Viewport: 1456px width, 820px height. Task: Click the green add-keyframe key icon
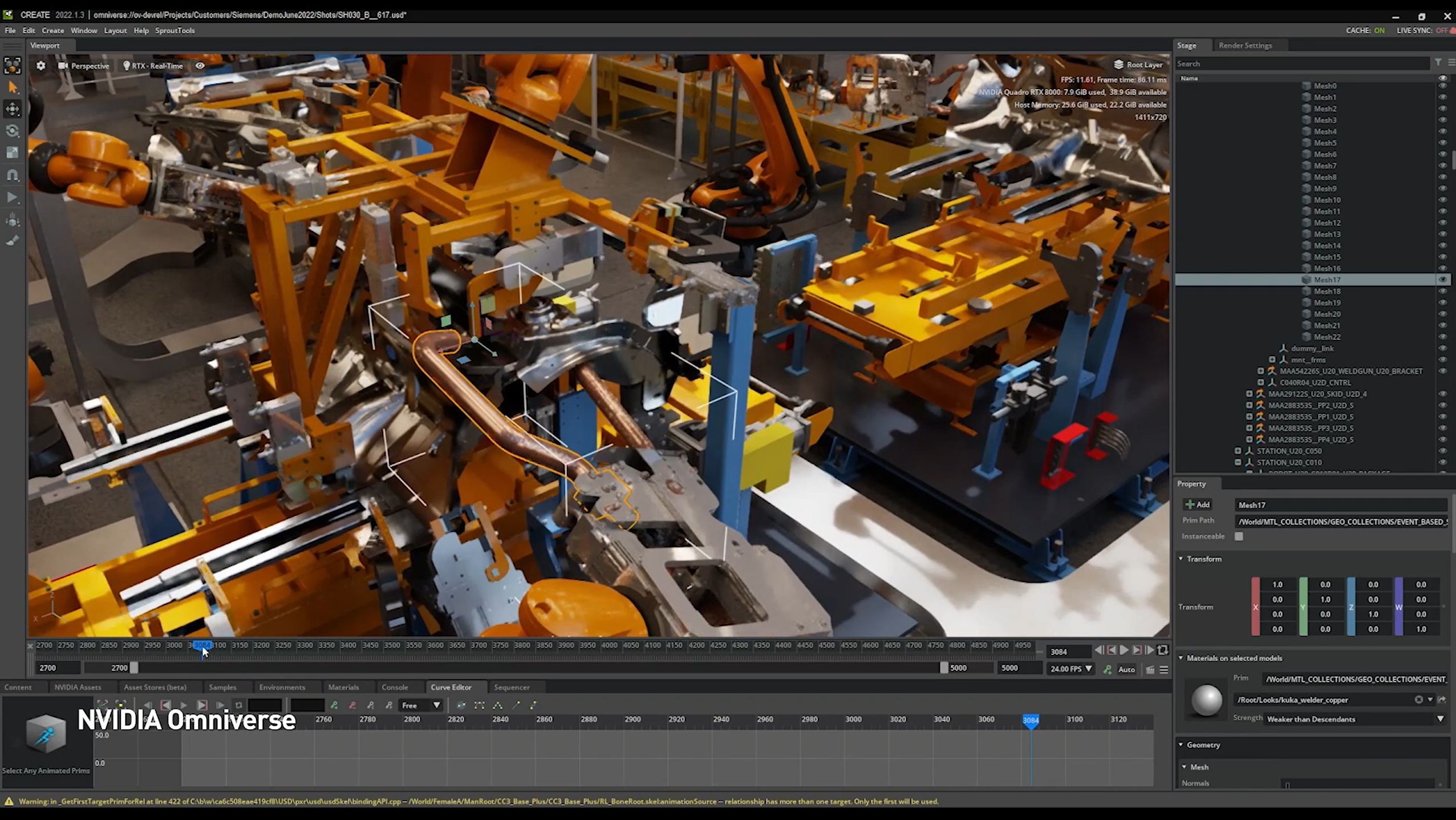pos(1107,669)
